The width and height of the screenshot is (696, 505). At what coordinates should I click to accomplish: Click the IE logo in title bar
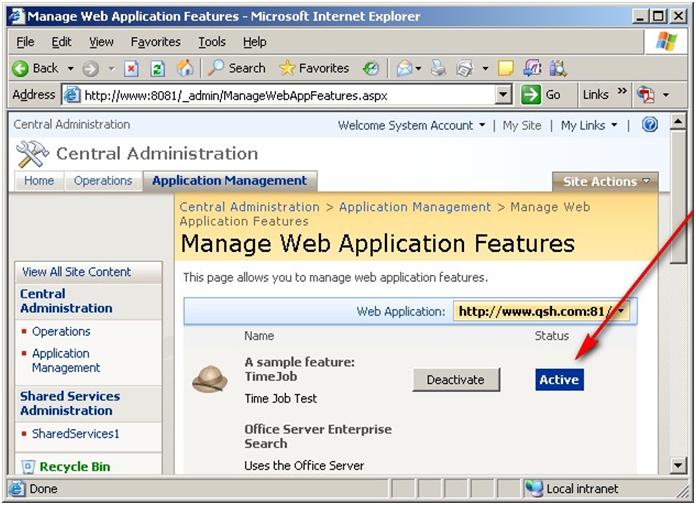point(17,16)
